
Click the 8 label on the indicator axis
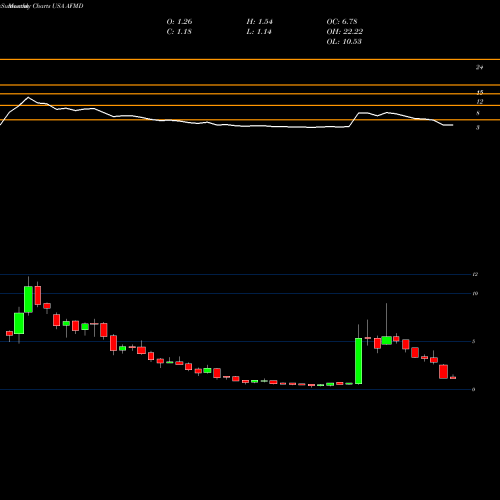click(478, 113)
